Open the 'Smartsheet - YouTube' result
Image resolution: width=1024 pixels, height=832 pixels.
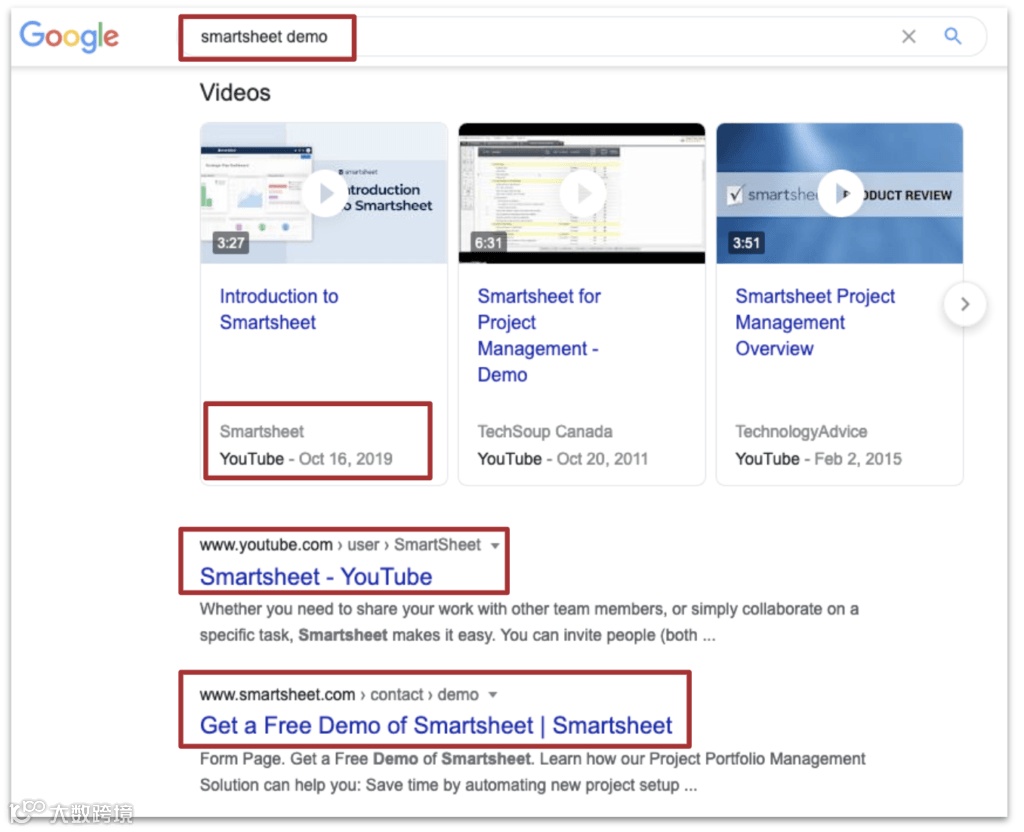click(316, 577)
